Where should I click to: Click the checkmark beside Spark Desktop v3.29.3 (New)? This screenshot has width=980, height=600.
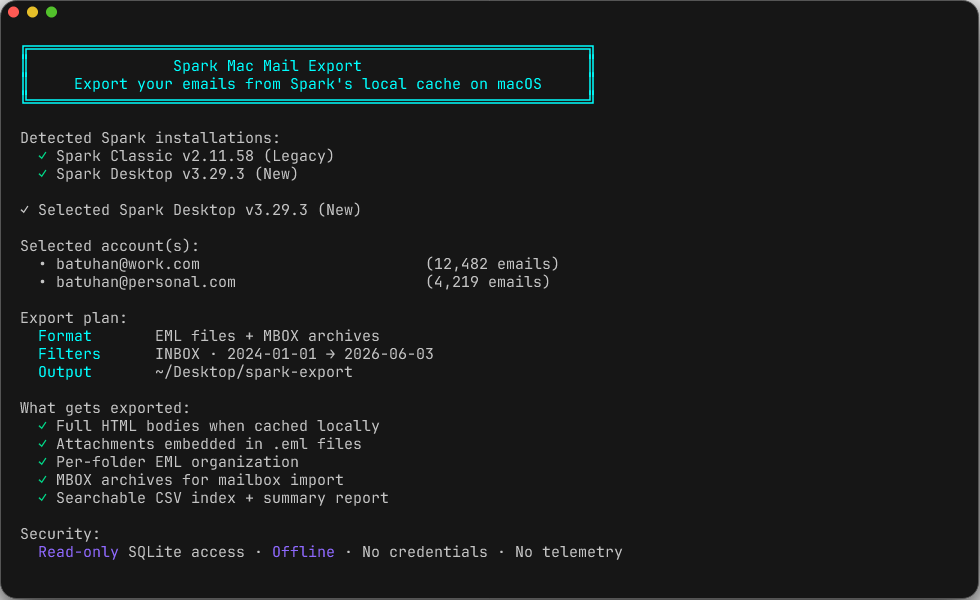42,174
